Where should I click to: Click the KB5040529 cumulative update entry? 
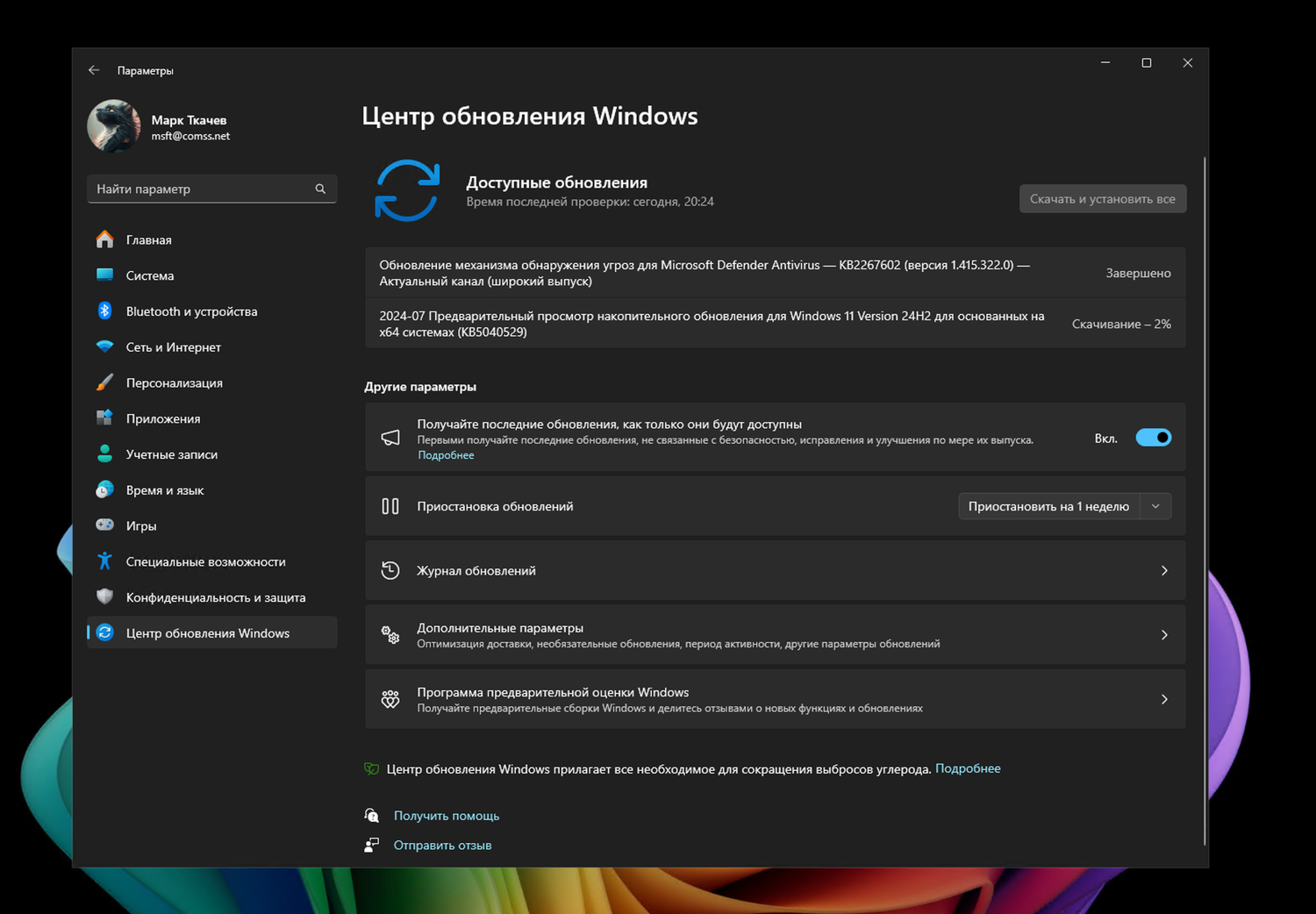tap(776, 324)
